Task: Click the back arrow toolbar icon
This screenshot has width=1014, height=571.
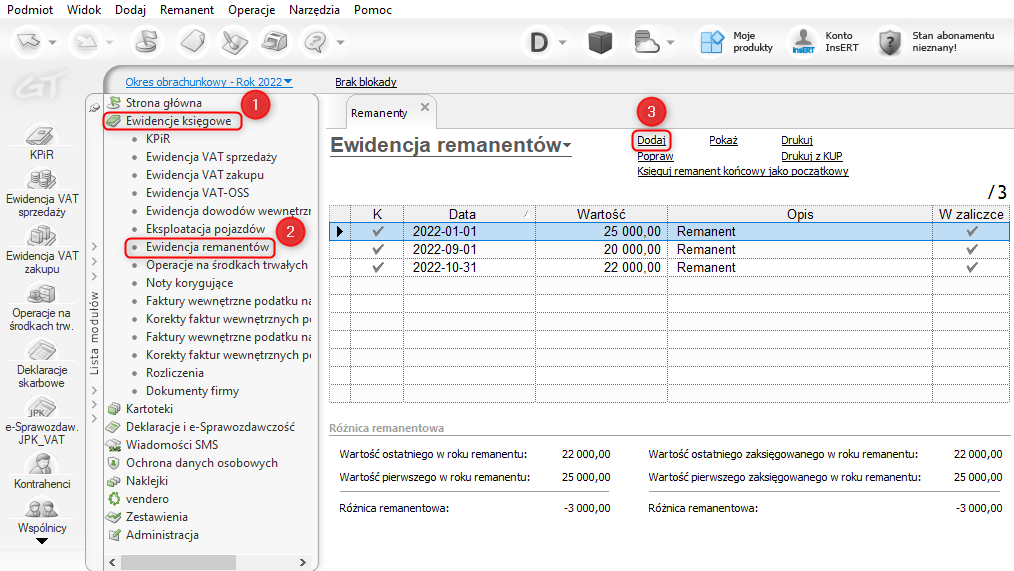Action: pyautogui.click(x=28, y=43)
